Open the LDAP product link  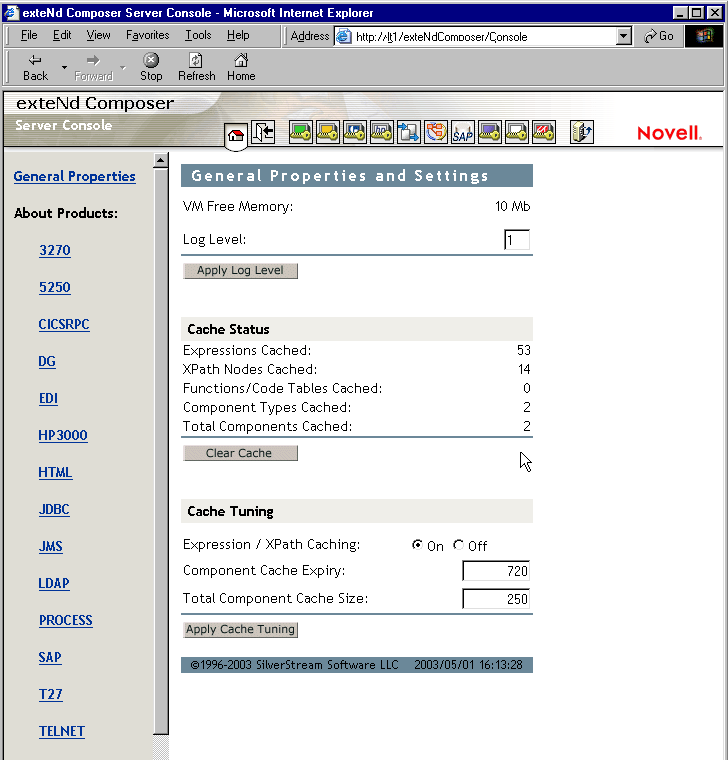coord(54,583)
